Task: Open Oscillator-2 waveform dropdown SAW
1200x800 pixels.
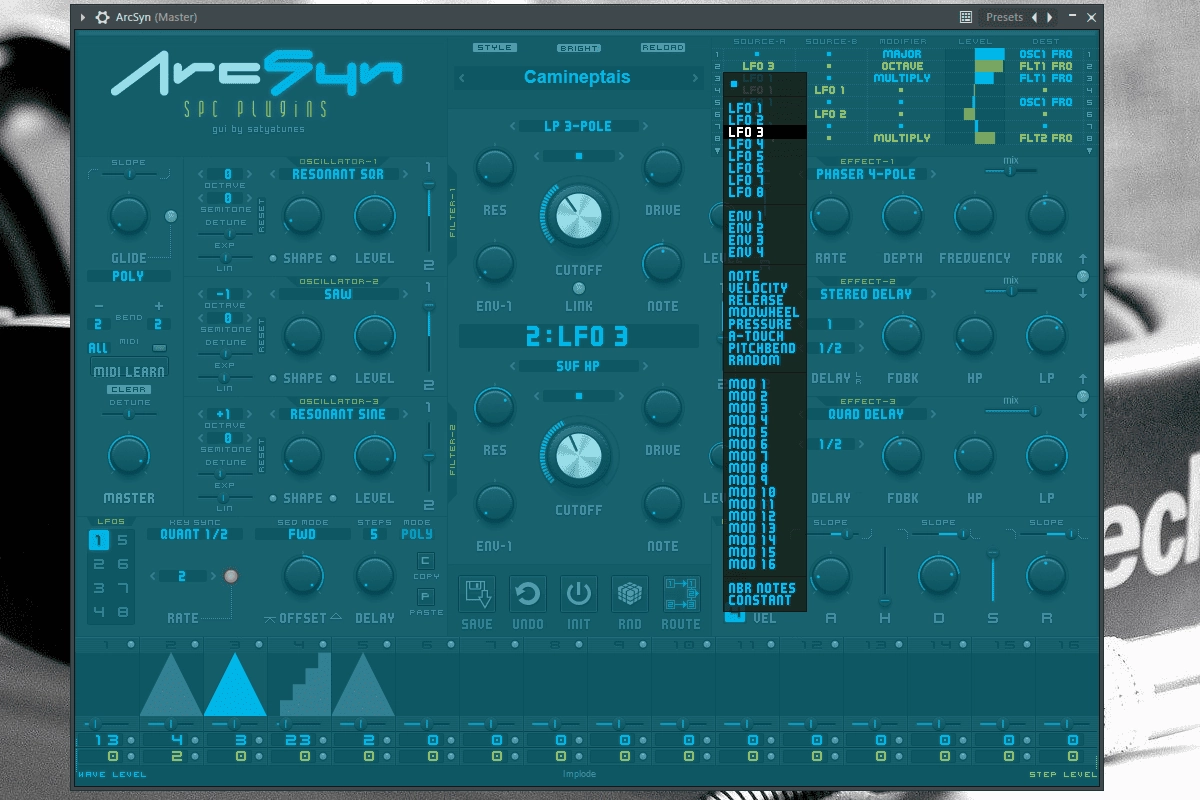Action: [337, 294]
